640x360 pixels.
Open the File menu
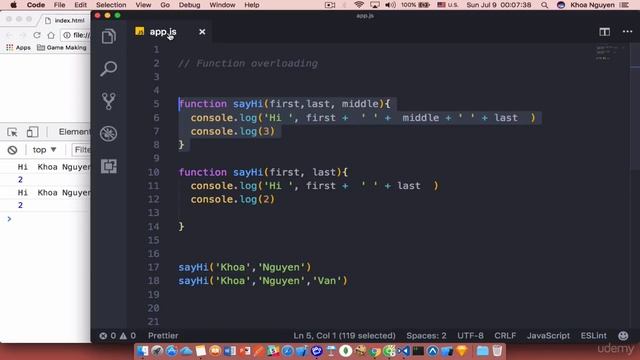pos(60,5)
